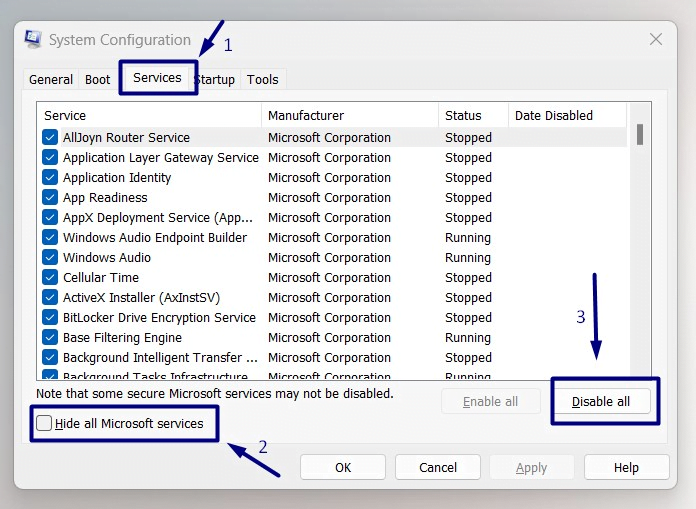Close the System Configuration window

pos(656,40)
